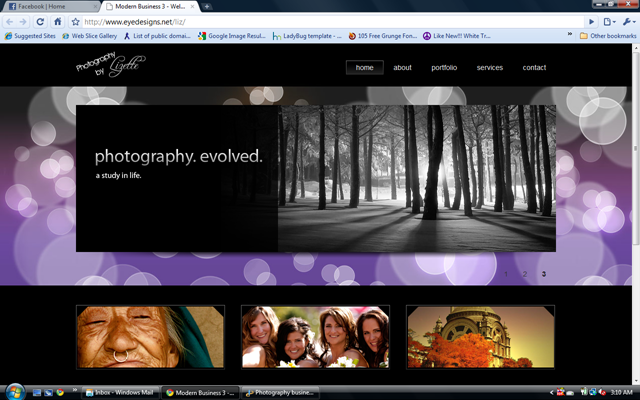The image size is (640, 400).
Task: Open the new tab plus button
Action: click(x=207, y=7)
